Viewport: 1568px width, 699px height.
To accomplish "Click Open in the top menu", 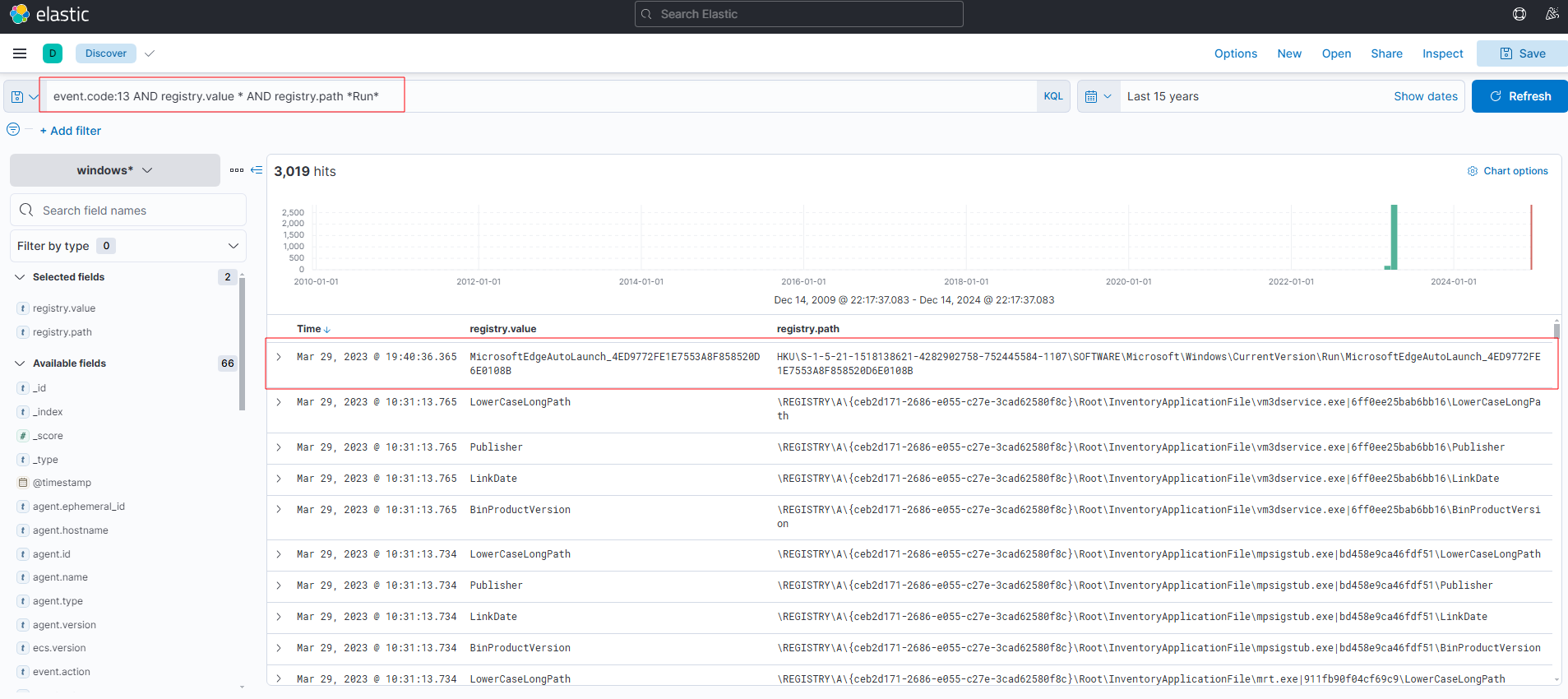I will 1336,53.
